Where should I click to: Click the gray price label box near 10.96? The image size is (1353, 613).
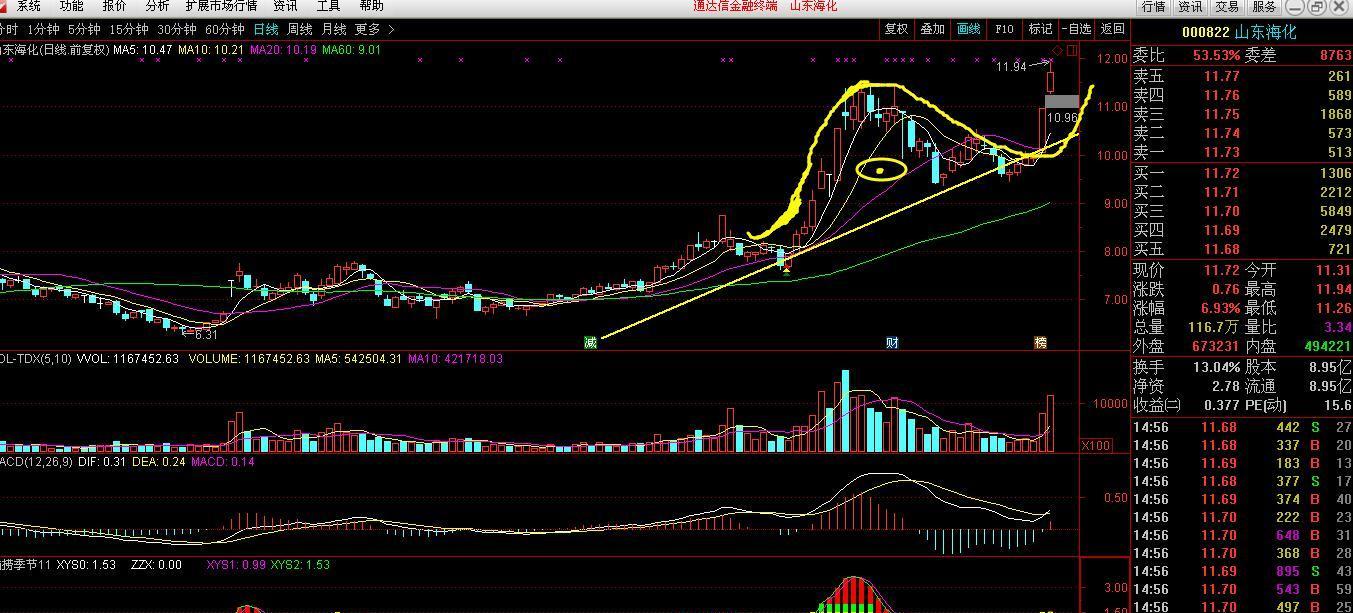click(1061, 101)
